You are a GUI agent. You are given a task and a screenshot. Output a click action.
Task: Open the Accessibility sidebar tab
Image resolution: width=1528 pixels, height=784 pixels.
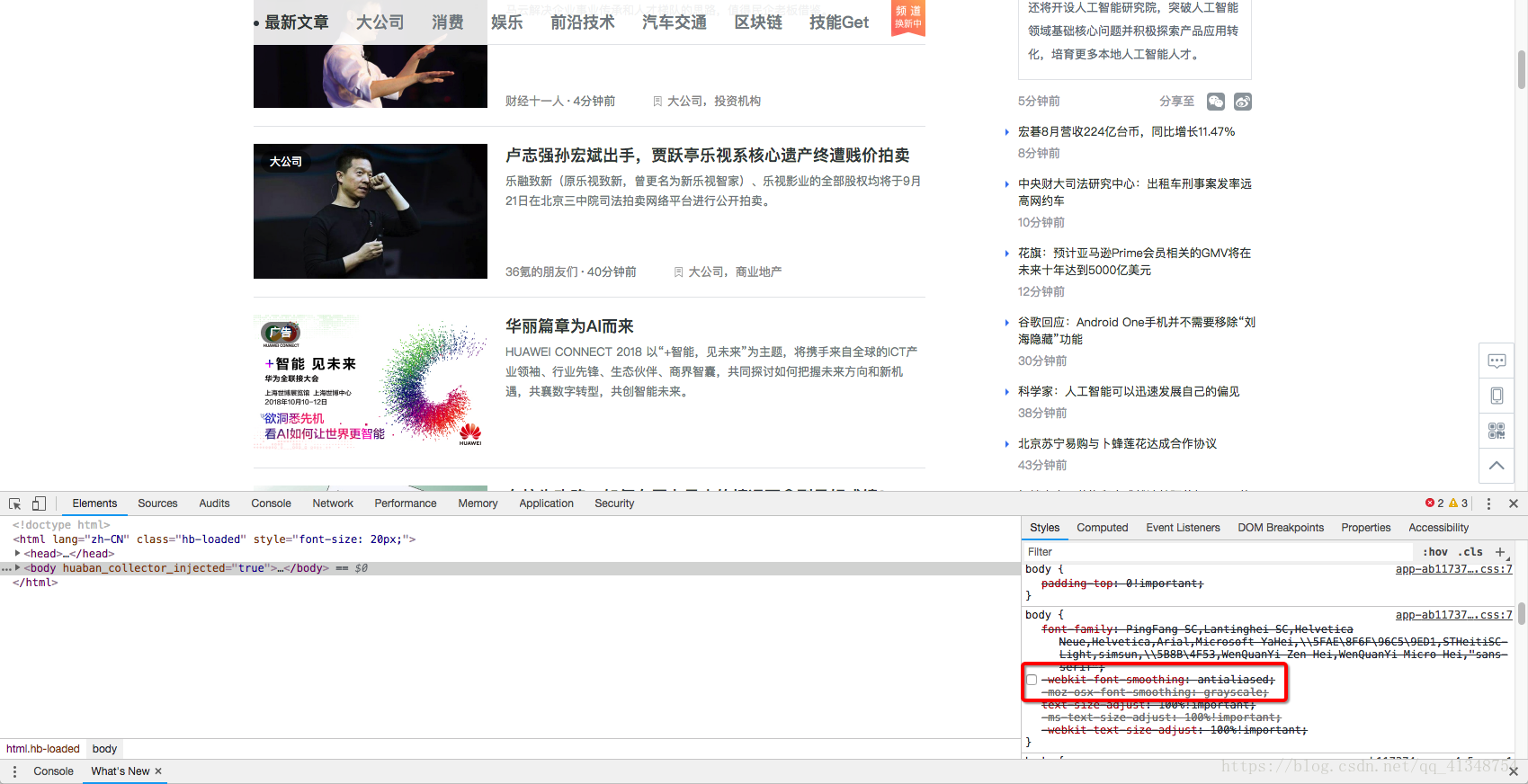pos(1438,528)
